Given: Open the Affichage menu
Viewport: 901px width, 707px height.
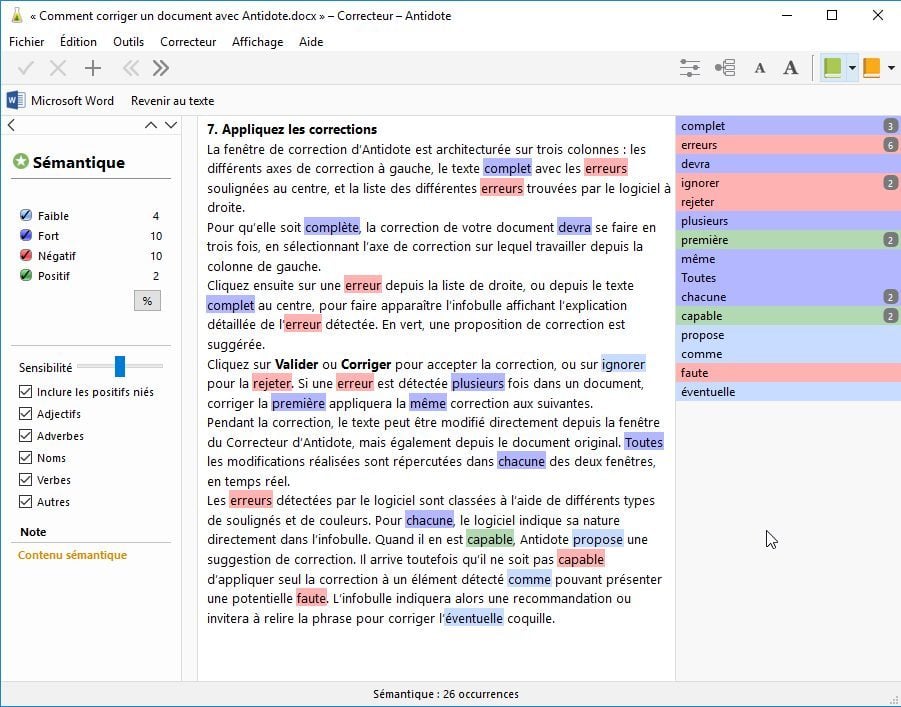Looking at the screenshot, I should coord(257,42).
